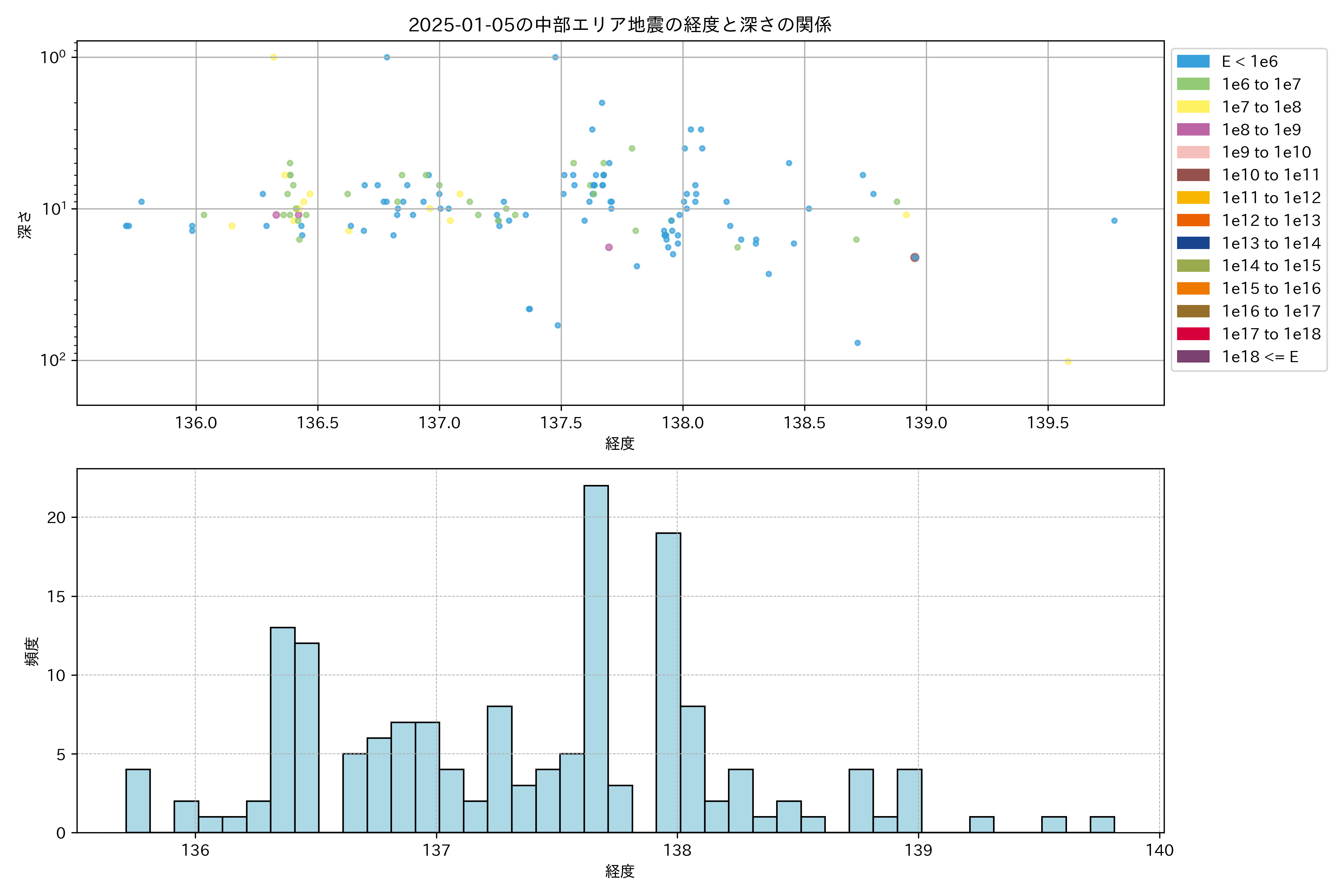Click the brown '1e10 to 1e11' legend swatch
The height and width of the screenshot is (896, 1344).
pyautogui.click(x=1193, y=175)
